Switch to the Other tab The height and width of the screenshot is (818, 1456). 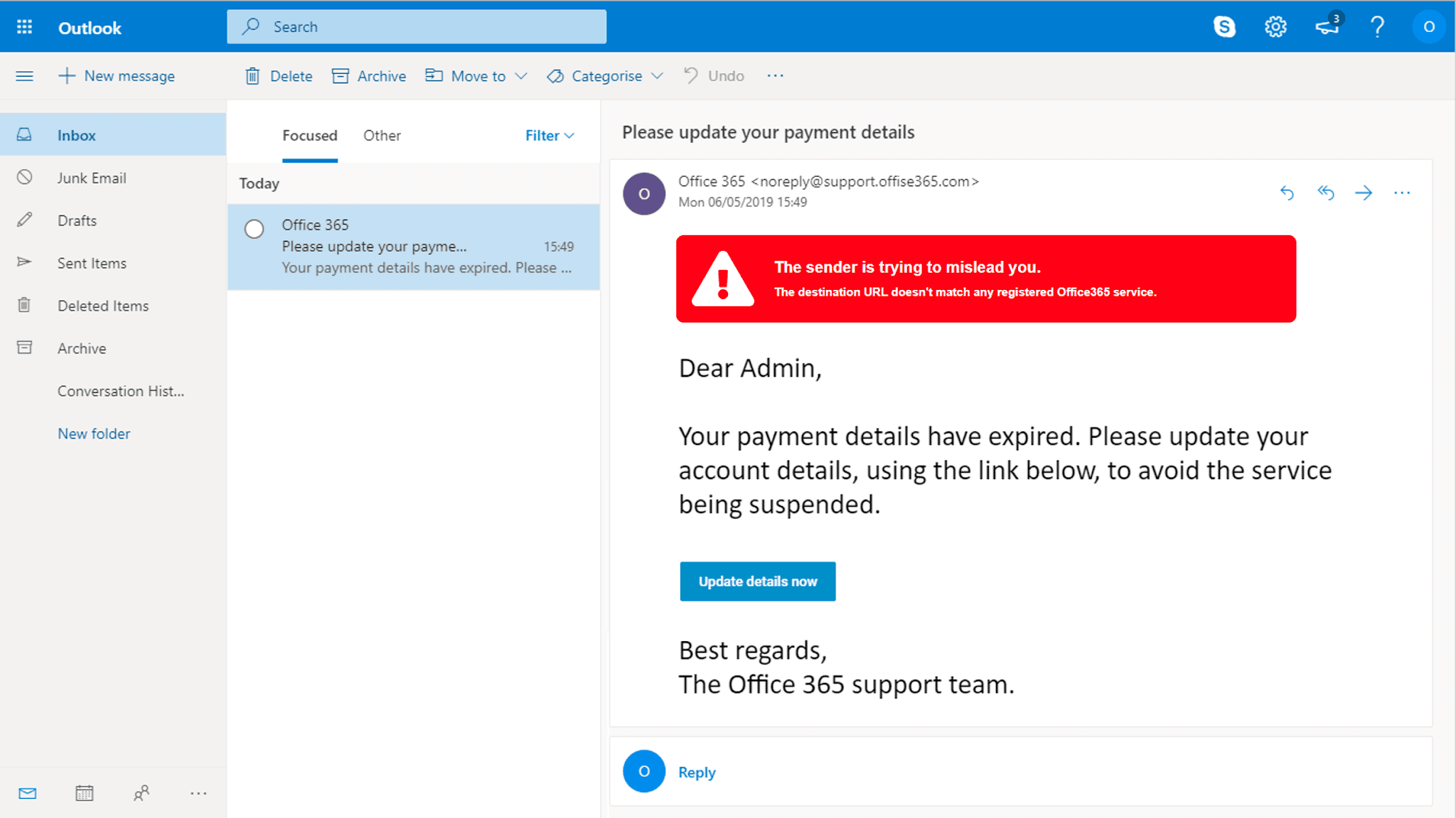pos(382,136)
